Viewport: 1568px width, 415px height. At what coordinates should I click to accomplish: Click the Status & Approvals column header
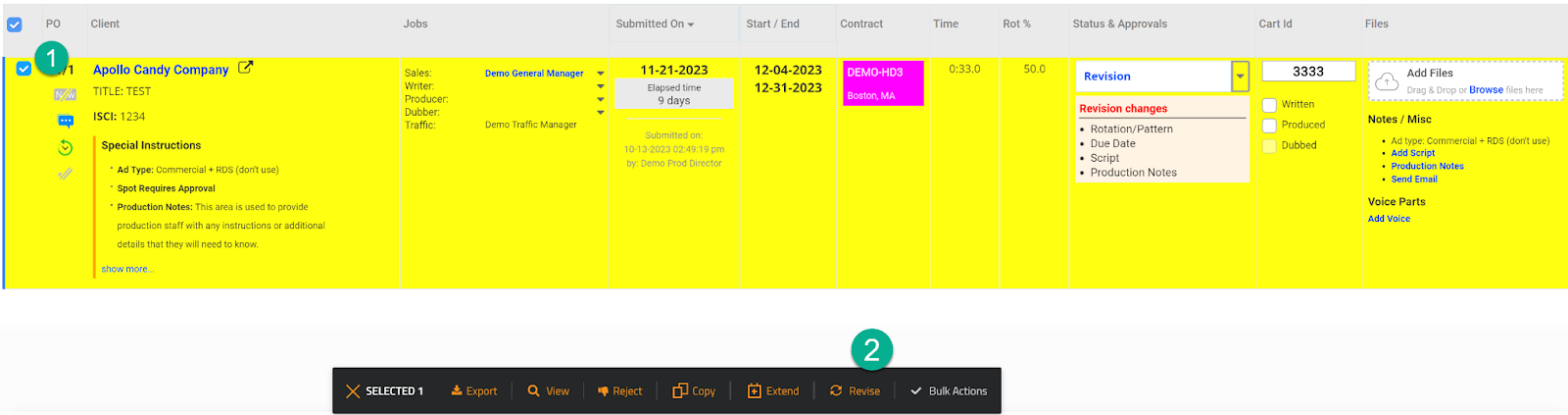(x=1120, y=24)
